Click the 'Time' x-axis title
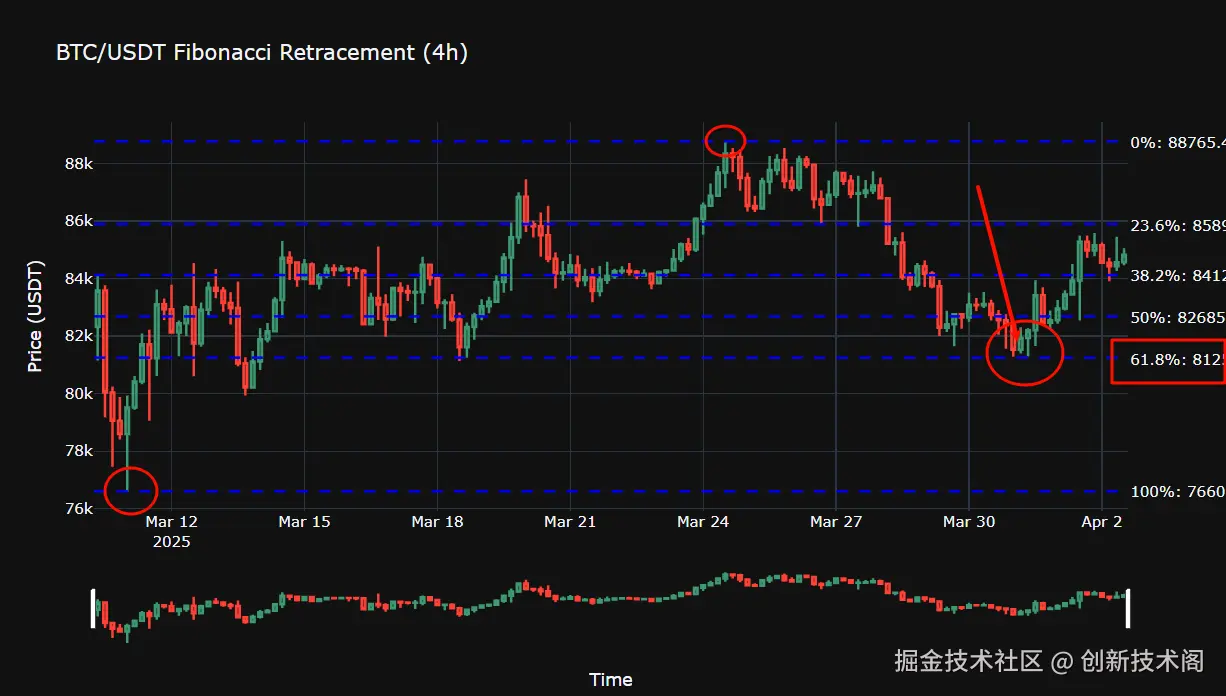1226x696 pixels. 610,680
